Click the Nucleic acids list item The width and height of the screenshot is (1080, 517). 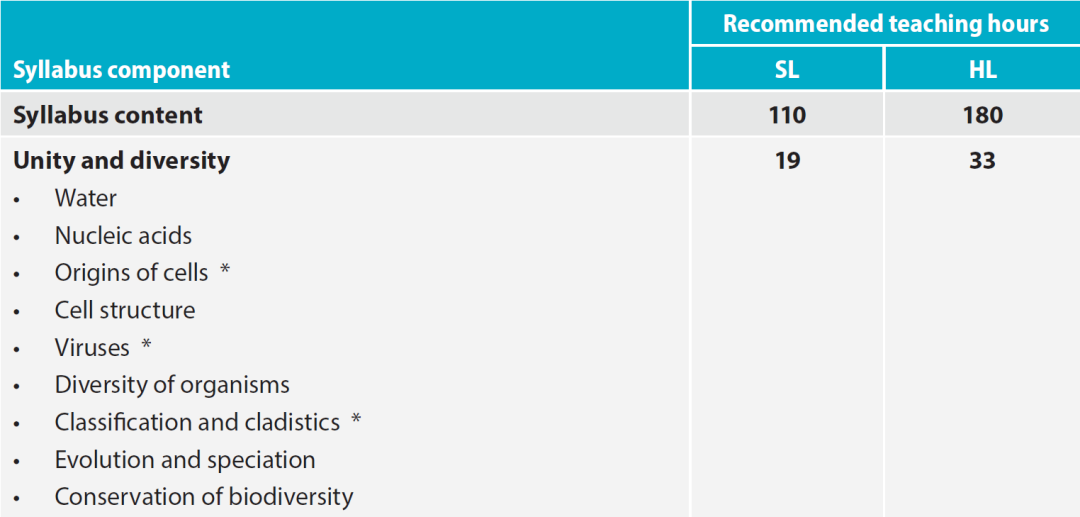coord(123,236)
